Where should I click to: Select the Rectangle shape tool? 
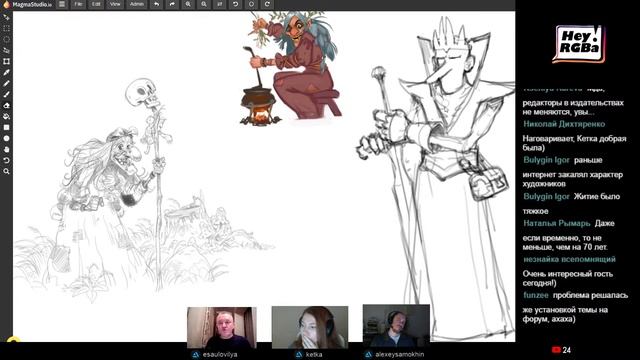[x=6, y=128]
